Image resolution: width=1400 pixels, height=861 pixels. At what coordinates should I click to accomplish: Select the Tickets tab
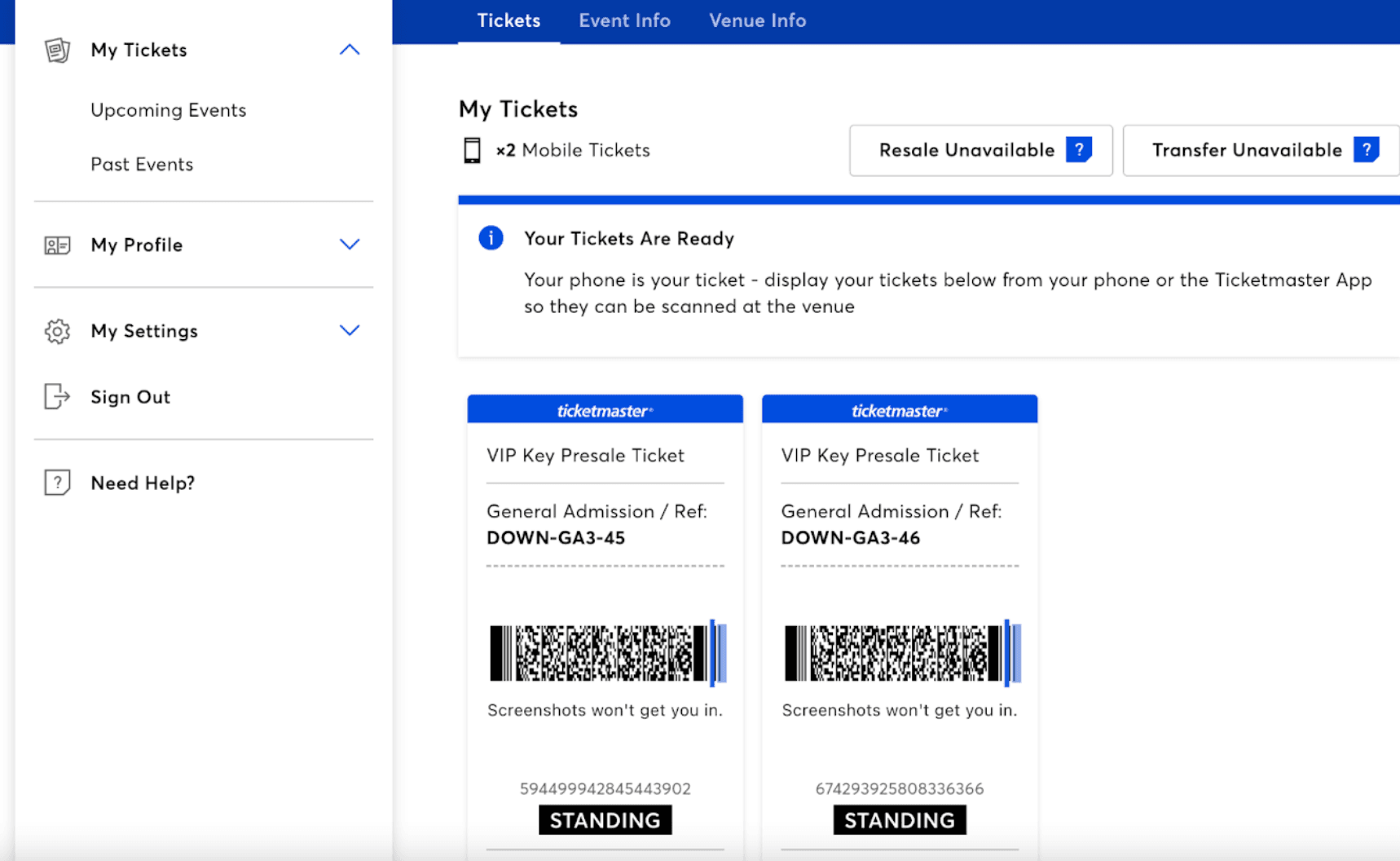508,20
